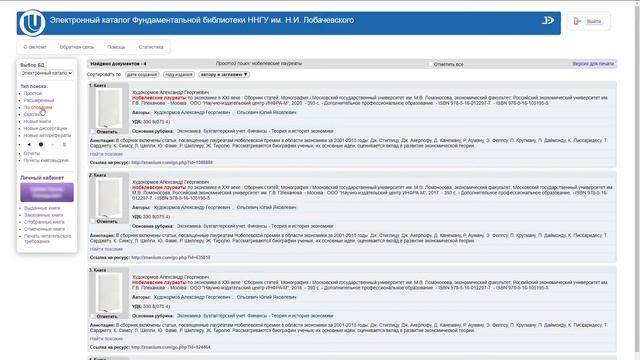Screen dimensions: 640x360
Task: Open the Основная рубрика link of record 2
Action: pyautogui.click(x=255, y=226)
